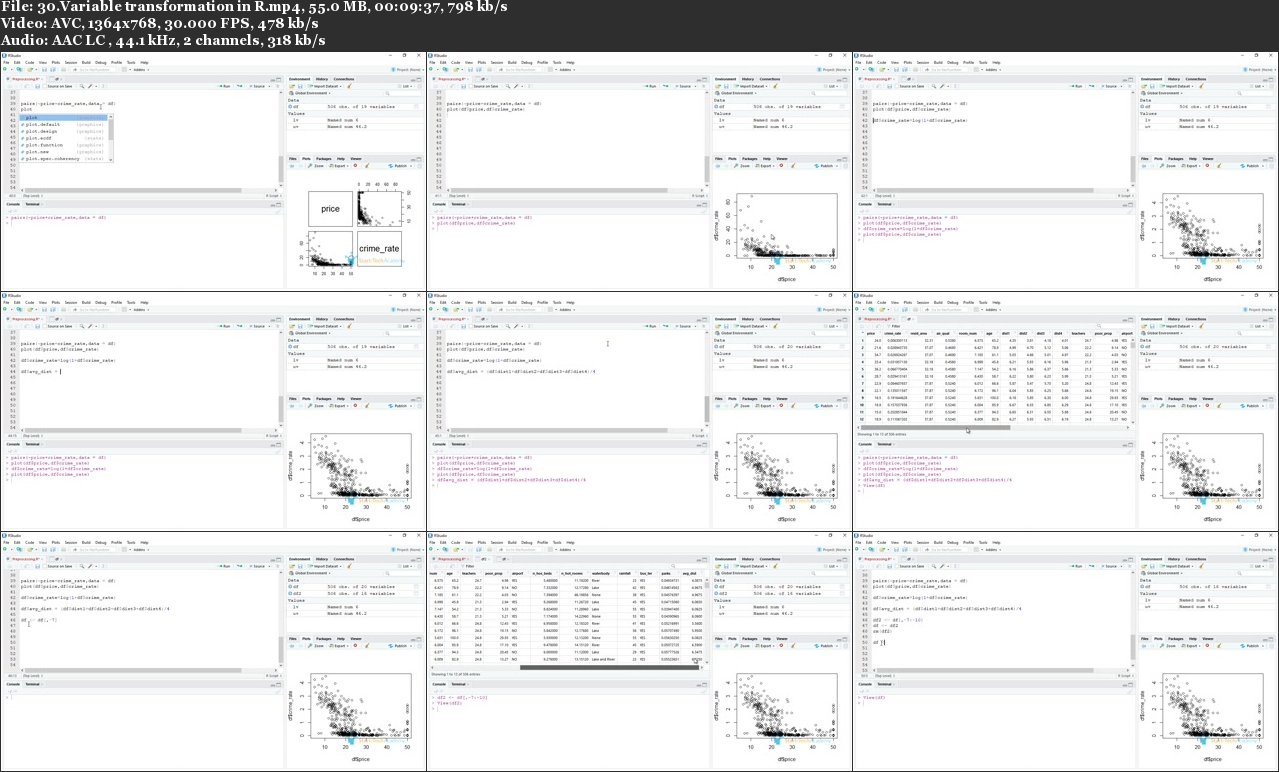Select df2 tab in frame showing waterbody column
Screen dimensions: 1279x772
(484, 559)
